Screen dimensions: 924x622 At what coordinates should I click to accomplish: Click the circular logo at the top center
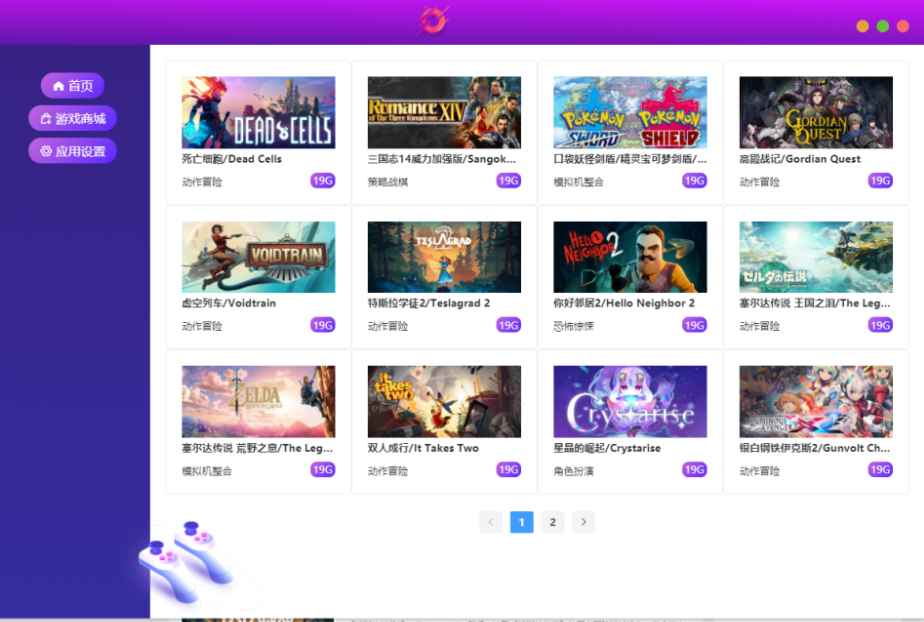click(x=434, y=20)
